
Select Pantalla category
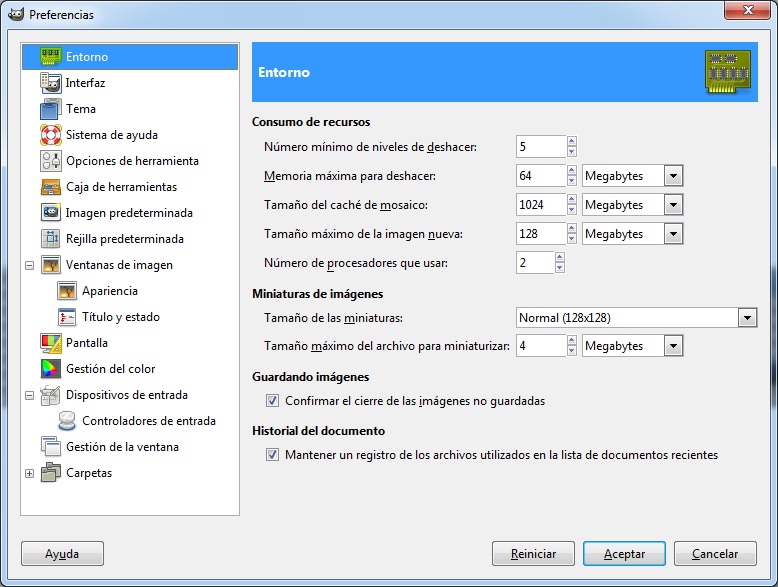(x=87, y=343)
